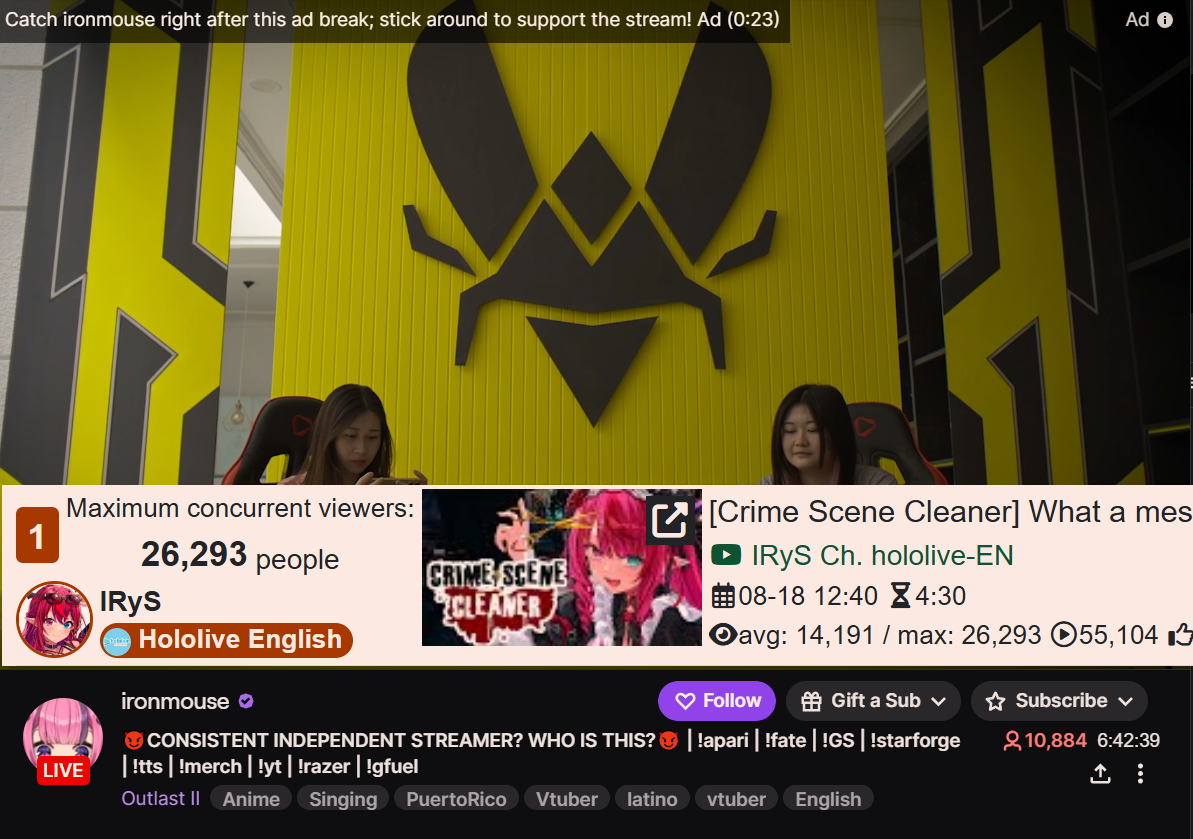Viewport: 1193px width, 839px height.
Task: Click ironmouse's verified badge
Action: tap(246, 701)
